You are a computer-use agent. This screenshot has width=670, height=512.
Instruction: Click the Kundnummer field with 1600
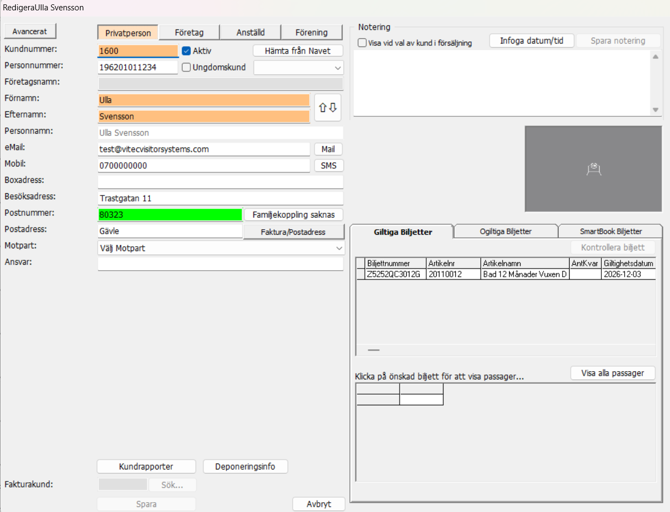(x=138, y=51)
